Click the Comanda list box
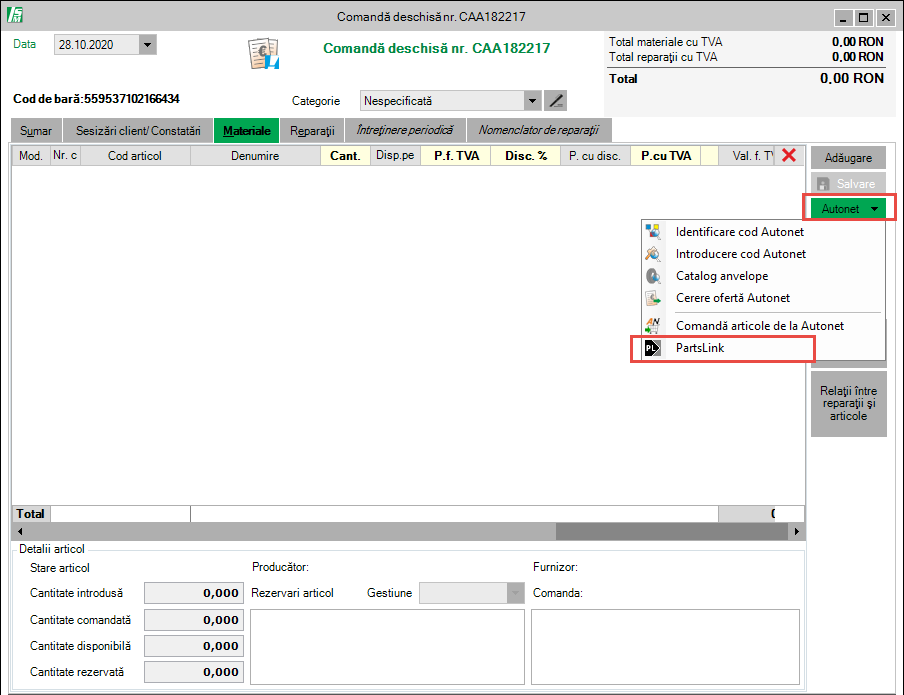 pyautogui.click(x=665, y=647)
